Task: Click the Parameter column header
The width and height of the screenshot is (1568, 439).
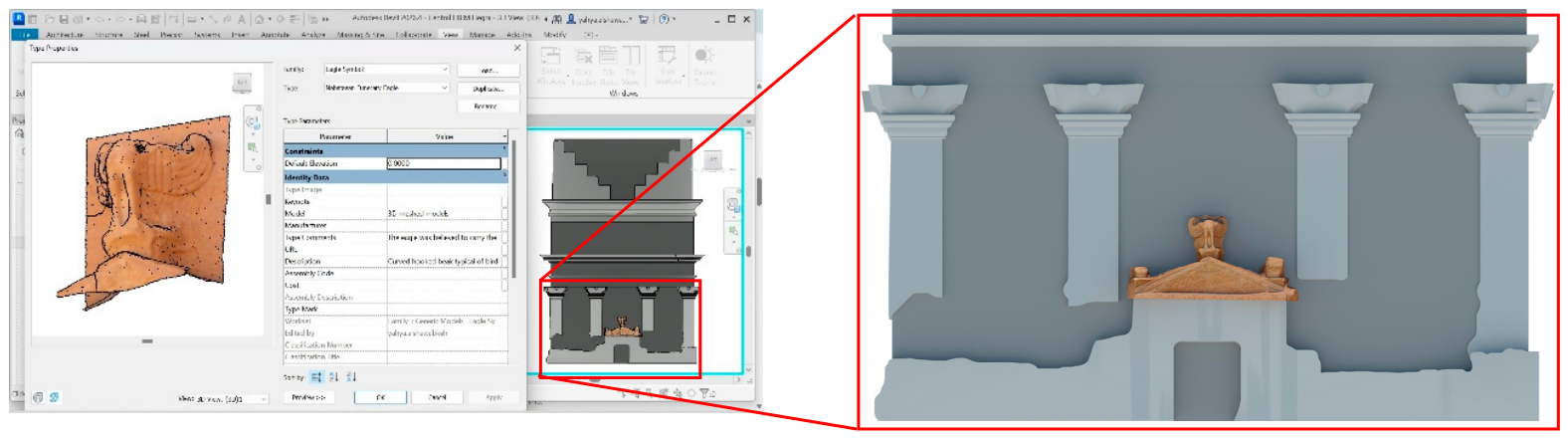Action: click(335, 136)
